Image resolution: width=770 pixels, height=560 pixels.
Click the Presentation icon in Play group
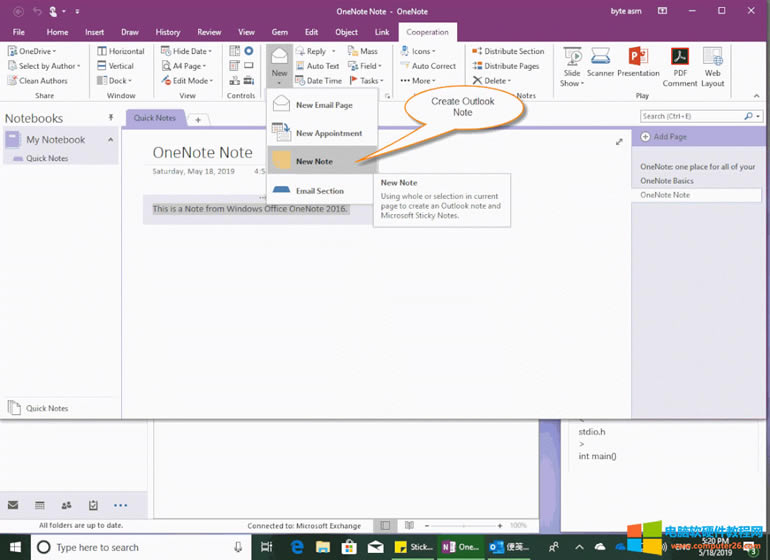[638, 66]
